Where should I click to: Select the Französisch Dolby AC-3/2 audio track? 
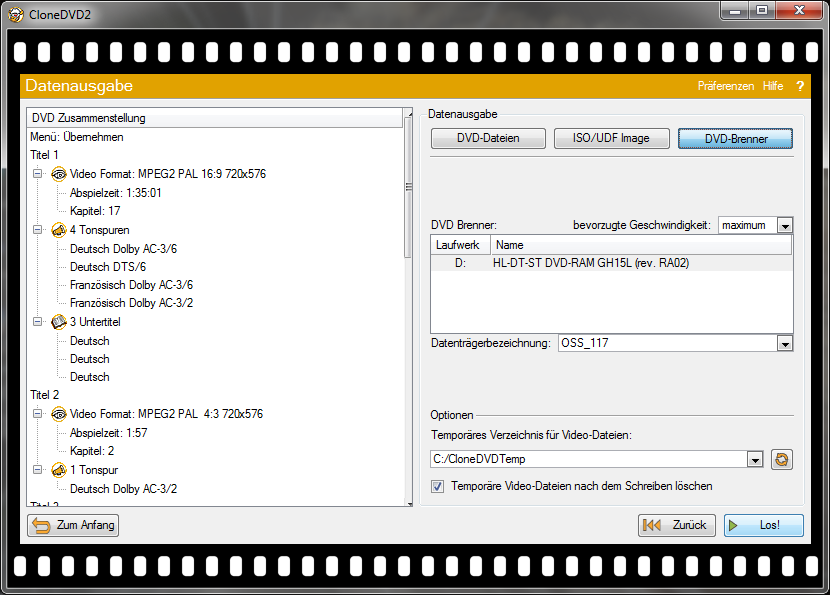pyautogui.click(x=131, y=303)
